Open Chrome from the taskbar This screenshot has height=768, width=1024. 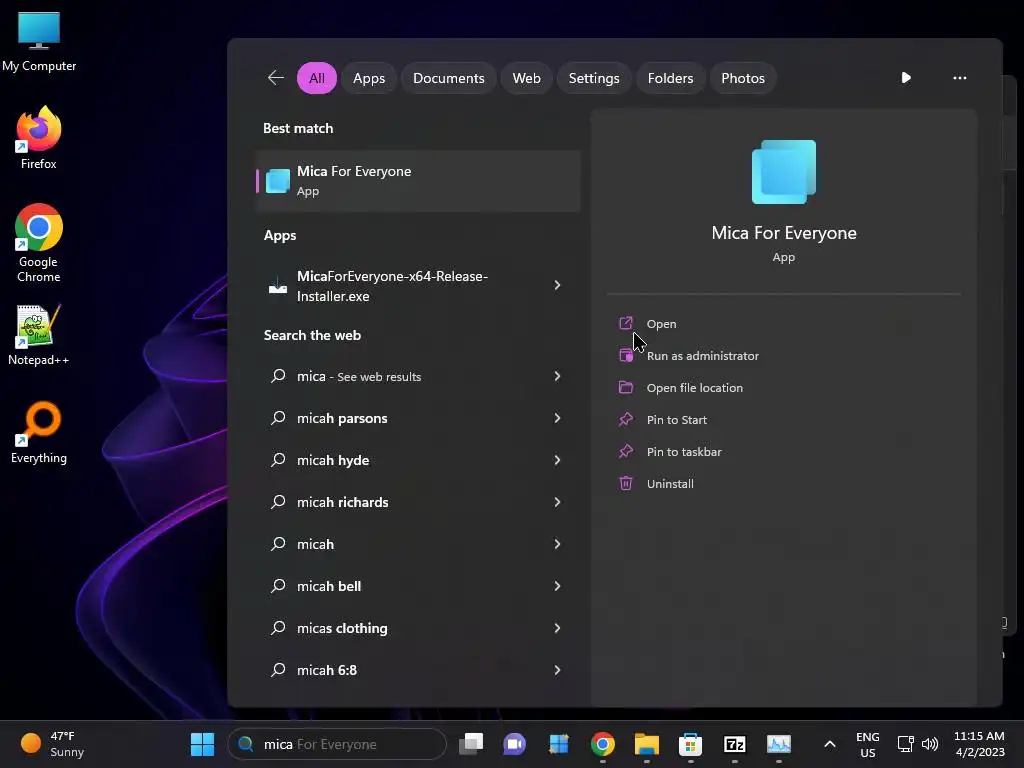point(603,744)
